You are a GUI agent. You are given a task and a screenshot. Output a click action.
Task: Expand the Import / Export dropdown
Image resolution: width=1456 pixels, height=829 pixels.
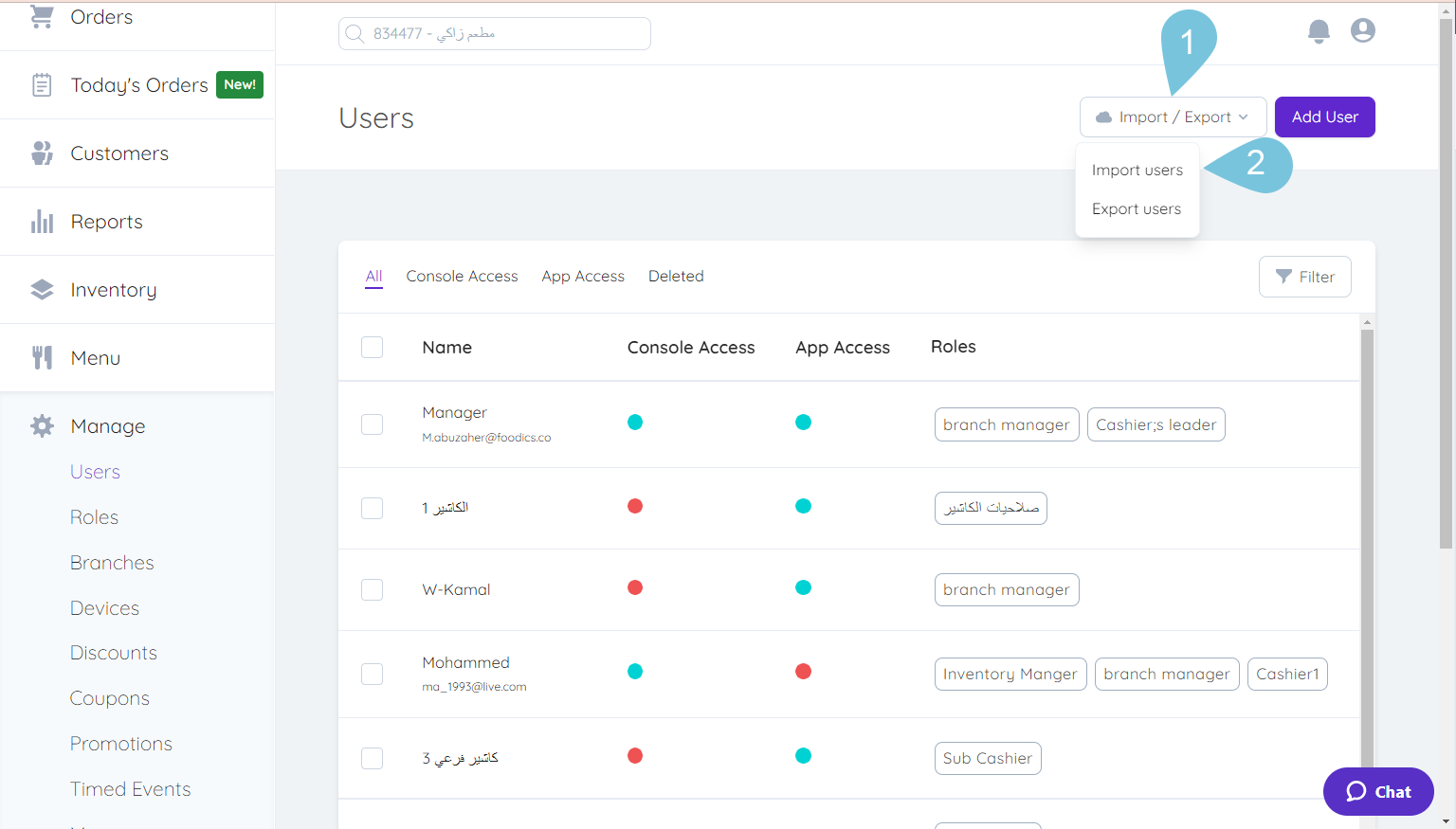[1173, 117]
